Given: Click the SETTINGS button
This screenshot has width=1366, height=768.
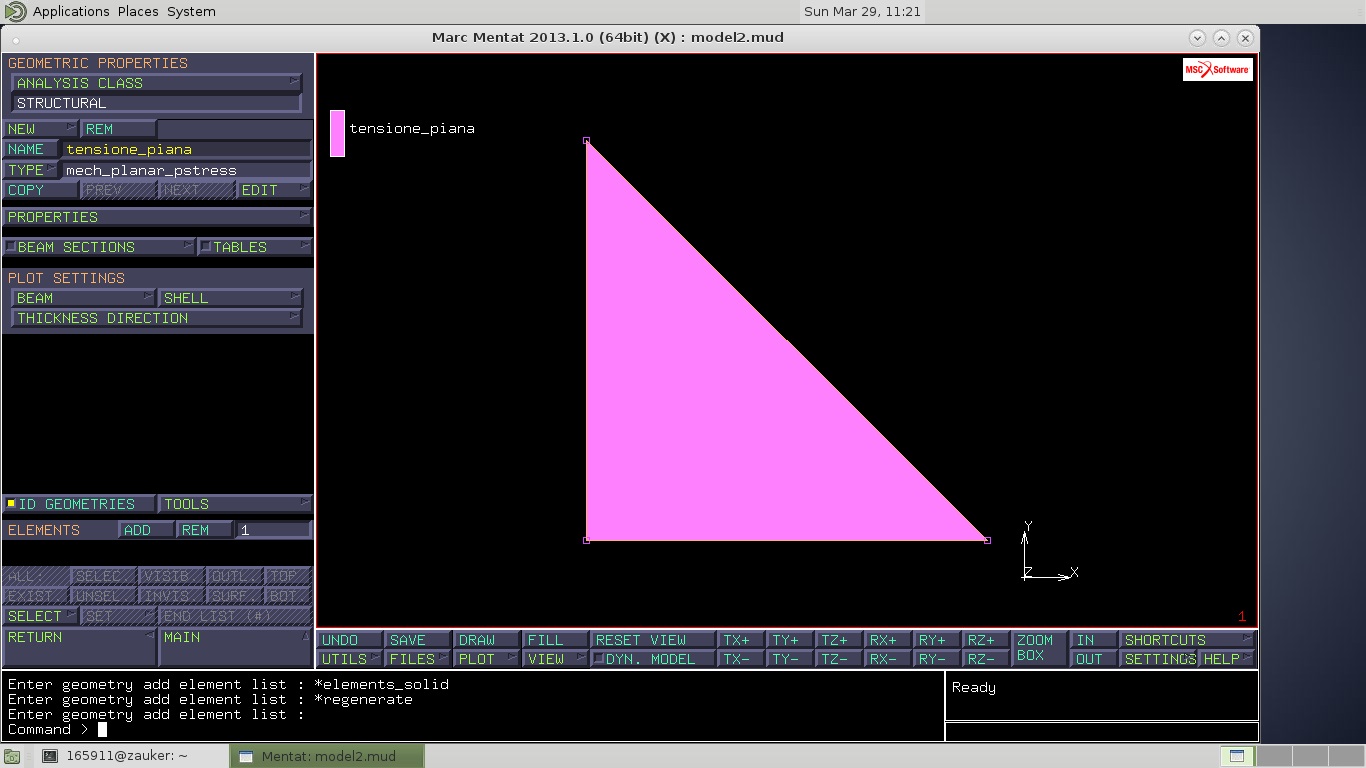Looking at the screenshot, I should click(x=1158, y=659).
